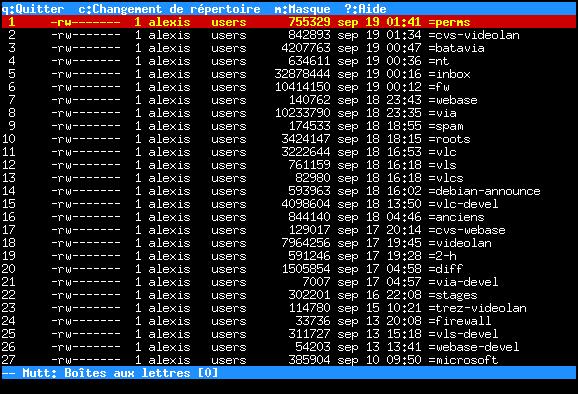578x394 pixels.
Task: Select the =cvs-webase mailbox
Action: coord(289,230)
